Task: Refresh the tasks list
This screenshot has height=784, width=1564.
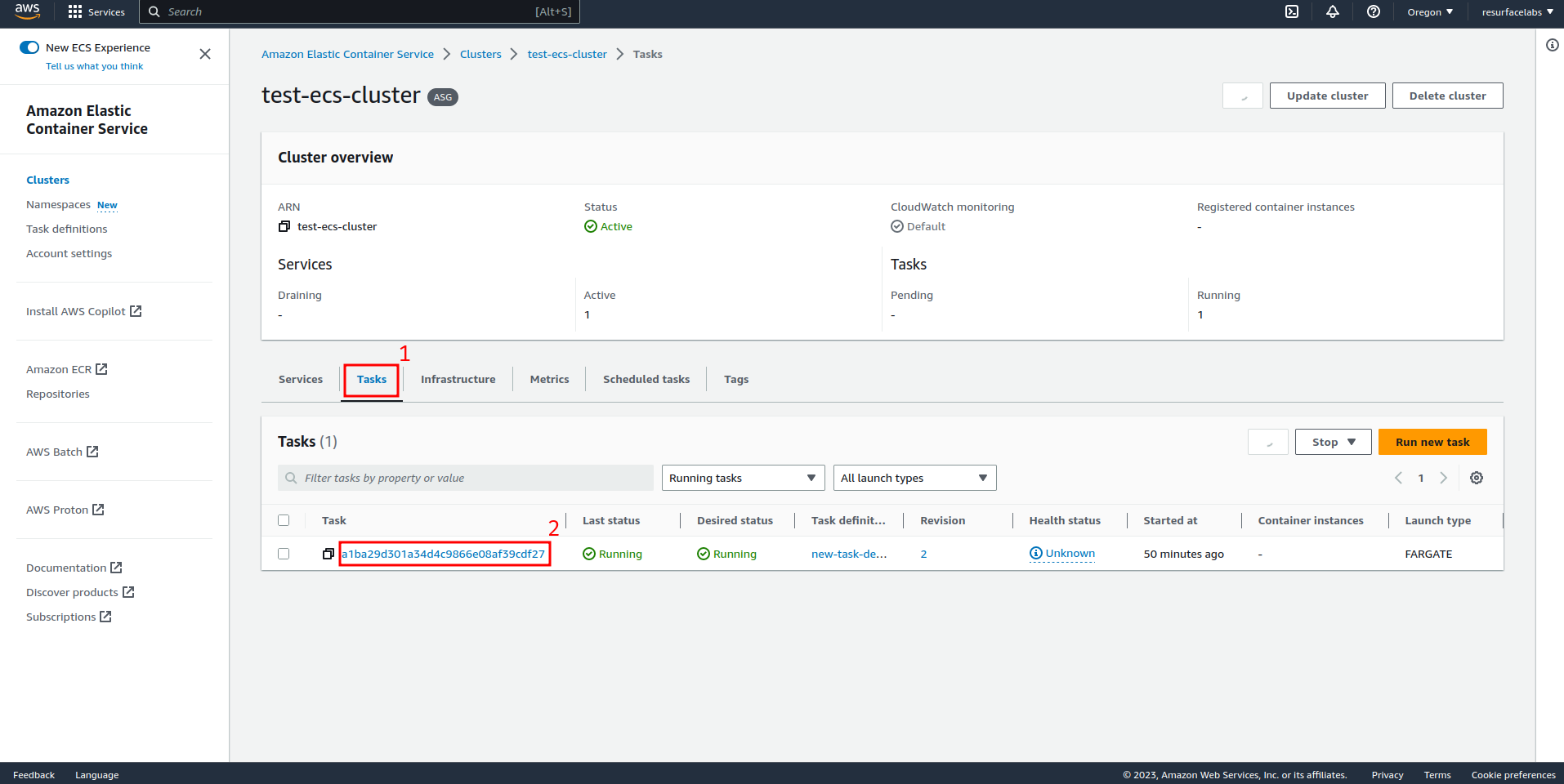Action: pyautogui.click(x=1268, y=442)
